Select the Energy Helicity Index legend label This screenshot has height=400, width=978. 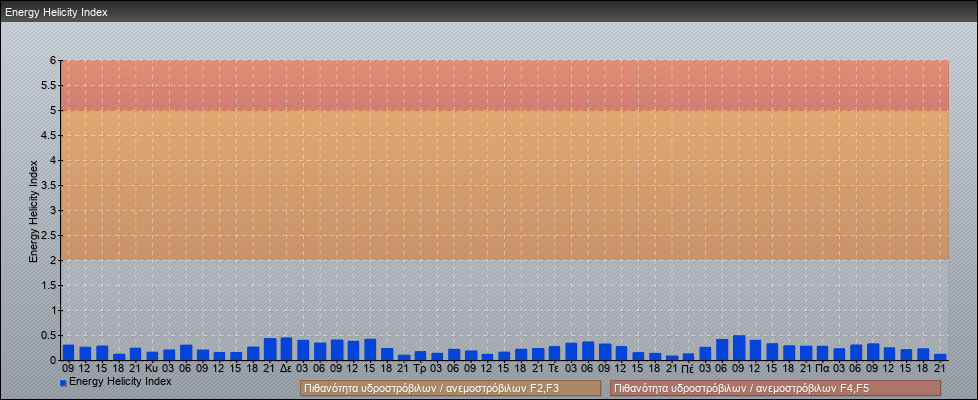pos(120,381)
